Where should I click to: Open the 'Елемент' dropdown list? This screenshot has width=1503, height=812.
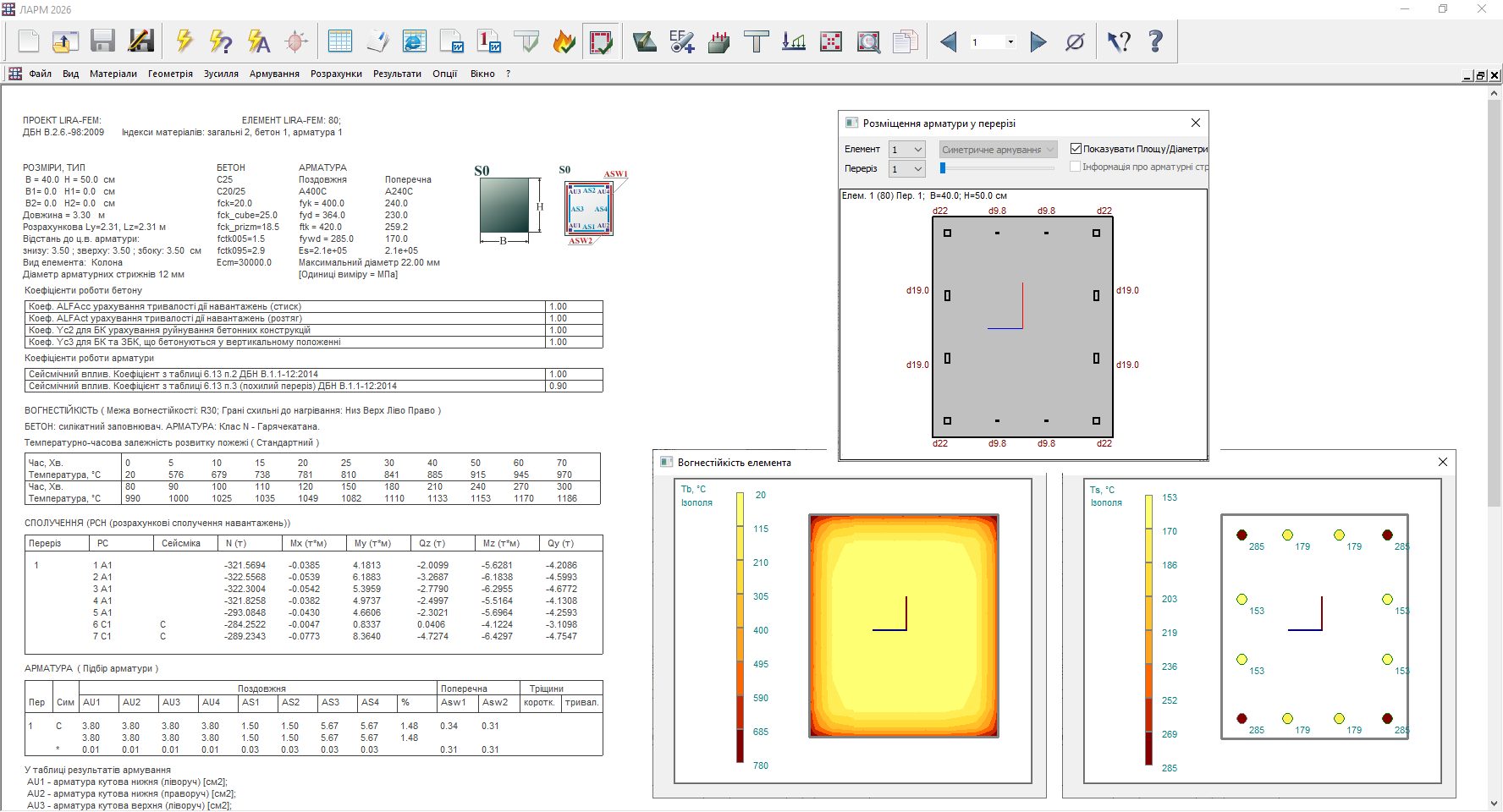(917, 150)
